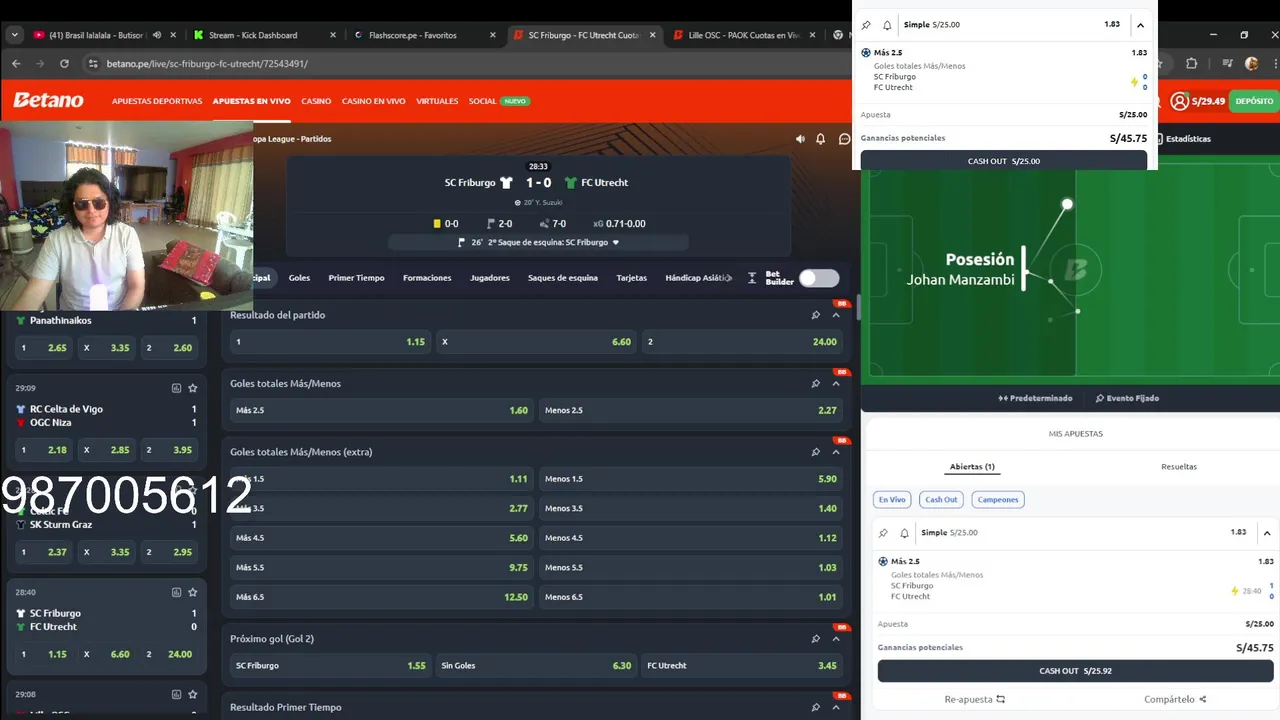Screen dimensions: 1280x720
Task: Click the Betano logo
Action: [48, 100]
